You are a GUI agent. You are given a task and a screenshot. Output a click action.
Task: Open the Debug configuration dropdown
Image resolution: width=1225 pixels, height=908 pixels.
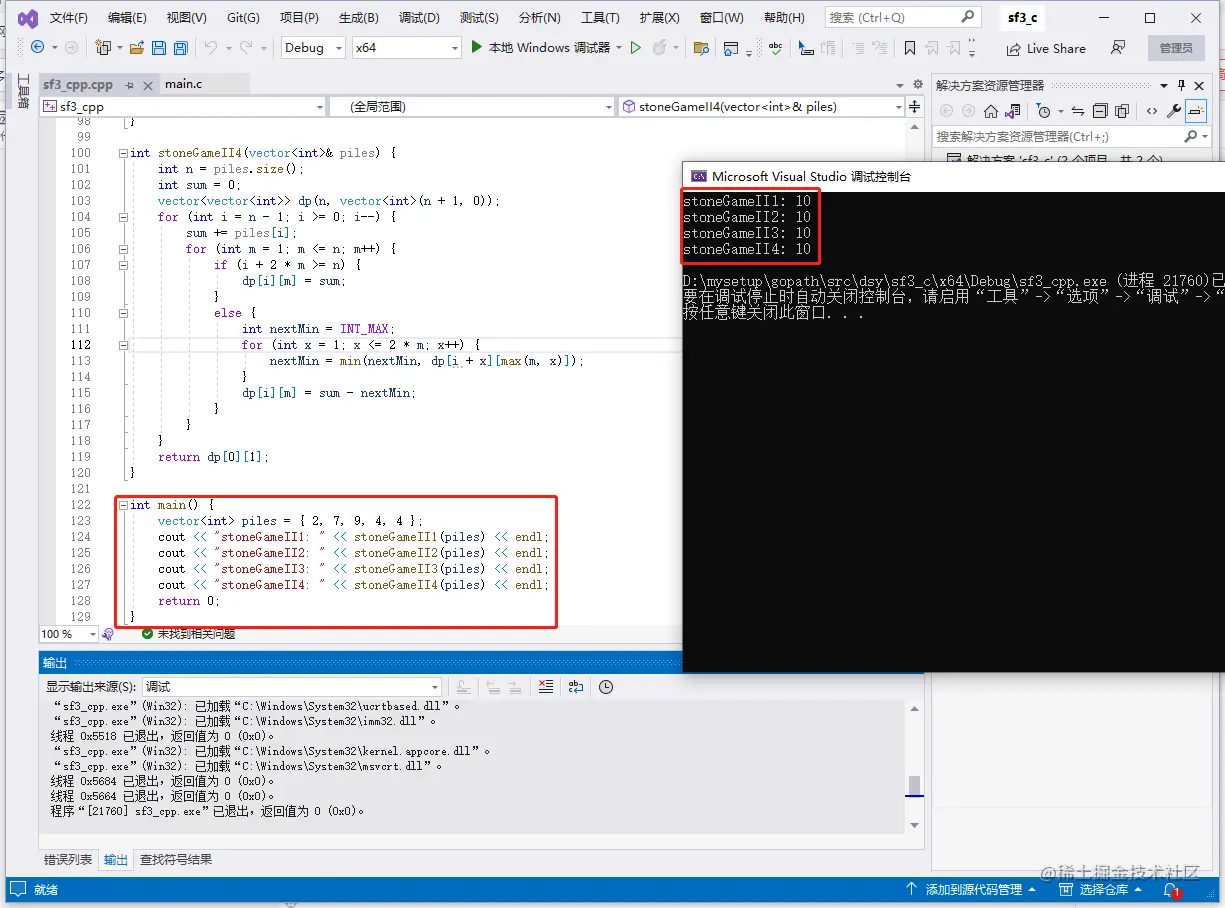(x=312, y=47)
